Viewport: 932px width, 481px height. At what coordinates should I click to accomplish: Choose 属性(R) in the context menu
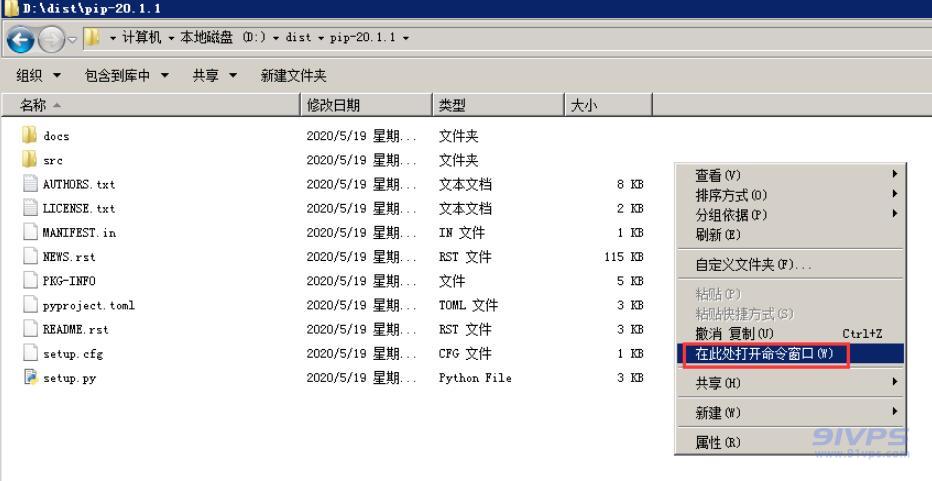click(790, 442)
